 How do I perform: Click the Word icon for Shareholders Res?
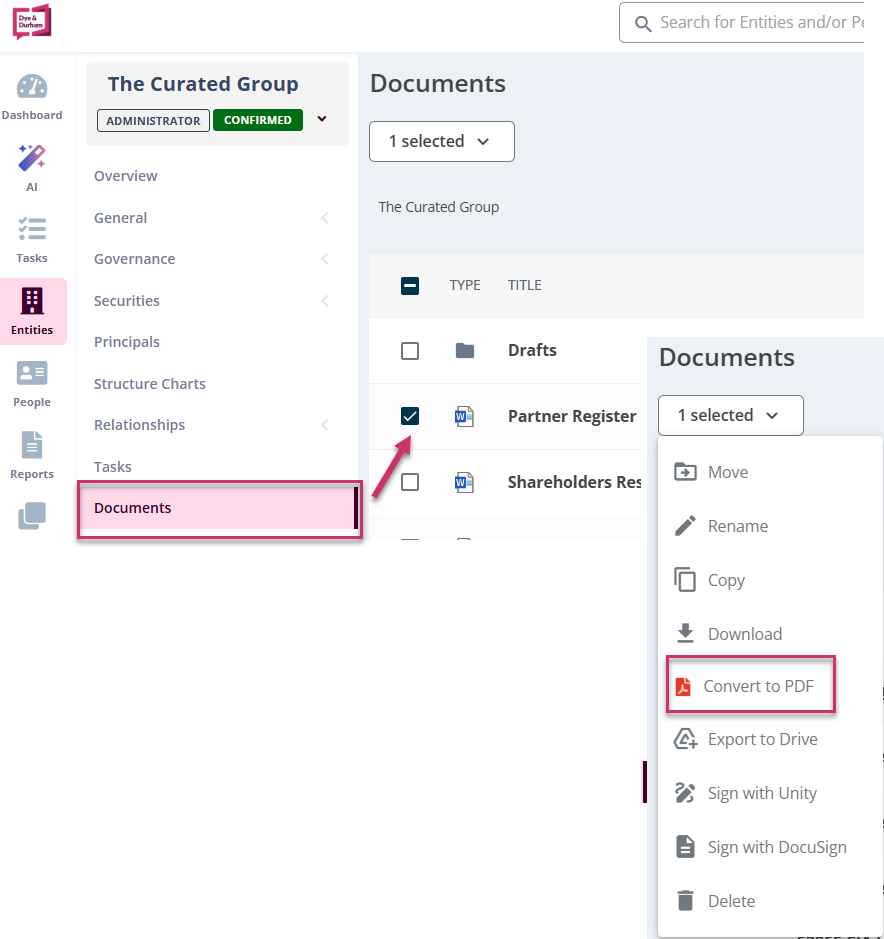tap(464, 482)
